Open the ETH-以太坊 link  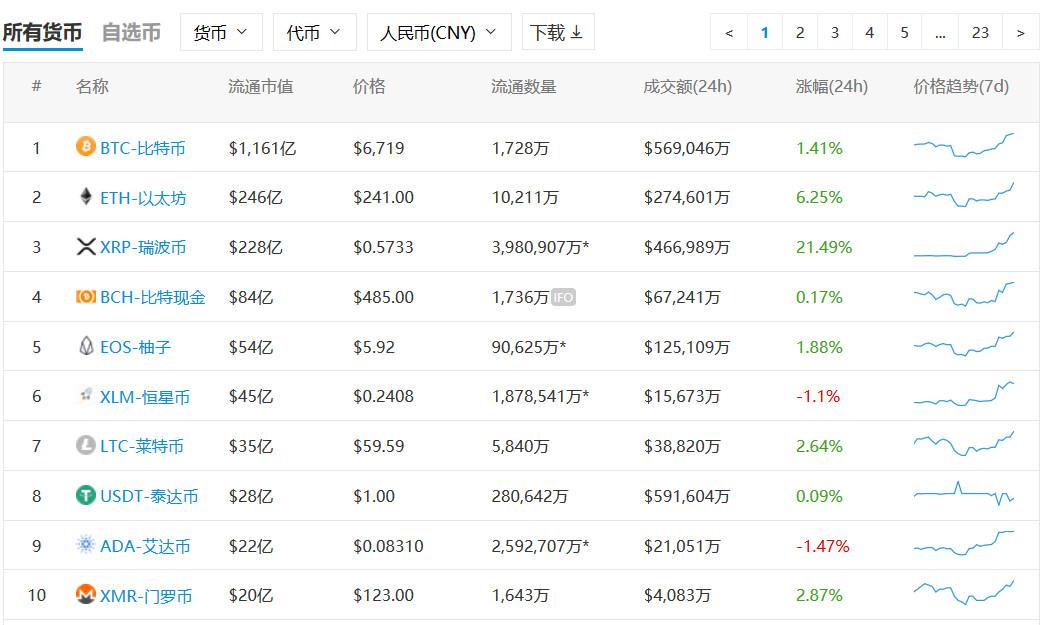(x=143, y=197)
